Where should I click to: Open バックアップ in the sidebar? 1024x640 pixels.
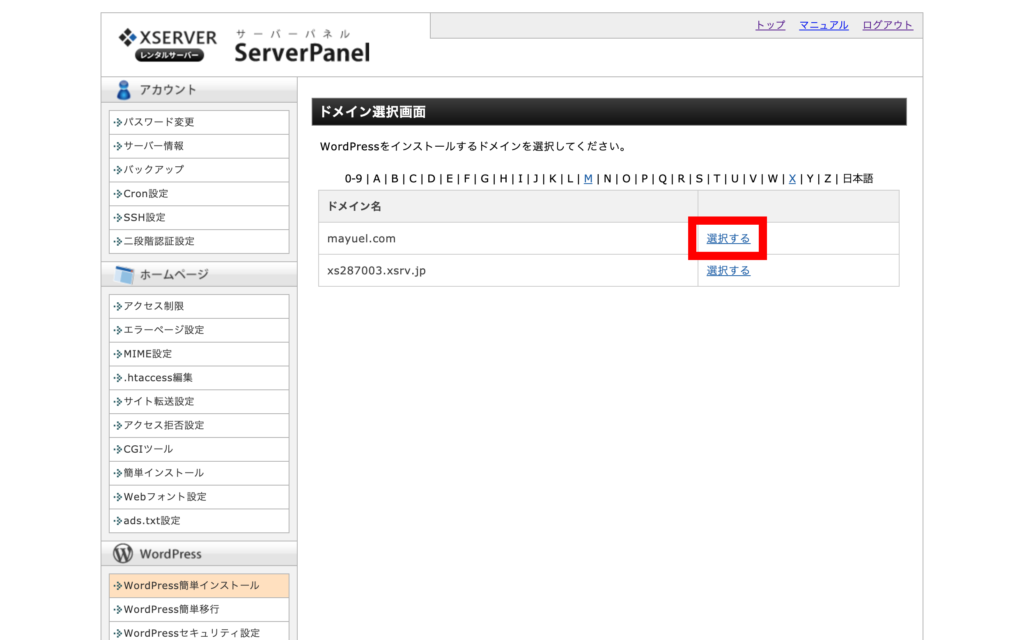[x=199, y=170]
